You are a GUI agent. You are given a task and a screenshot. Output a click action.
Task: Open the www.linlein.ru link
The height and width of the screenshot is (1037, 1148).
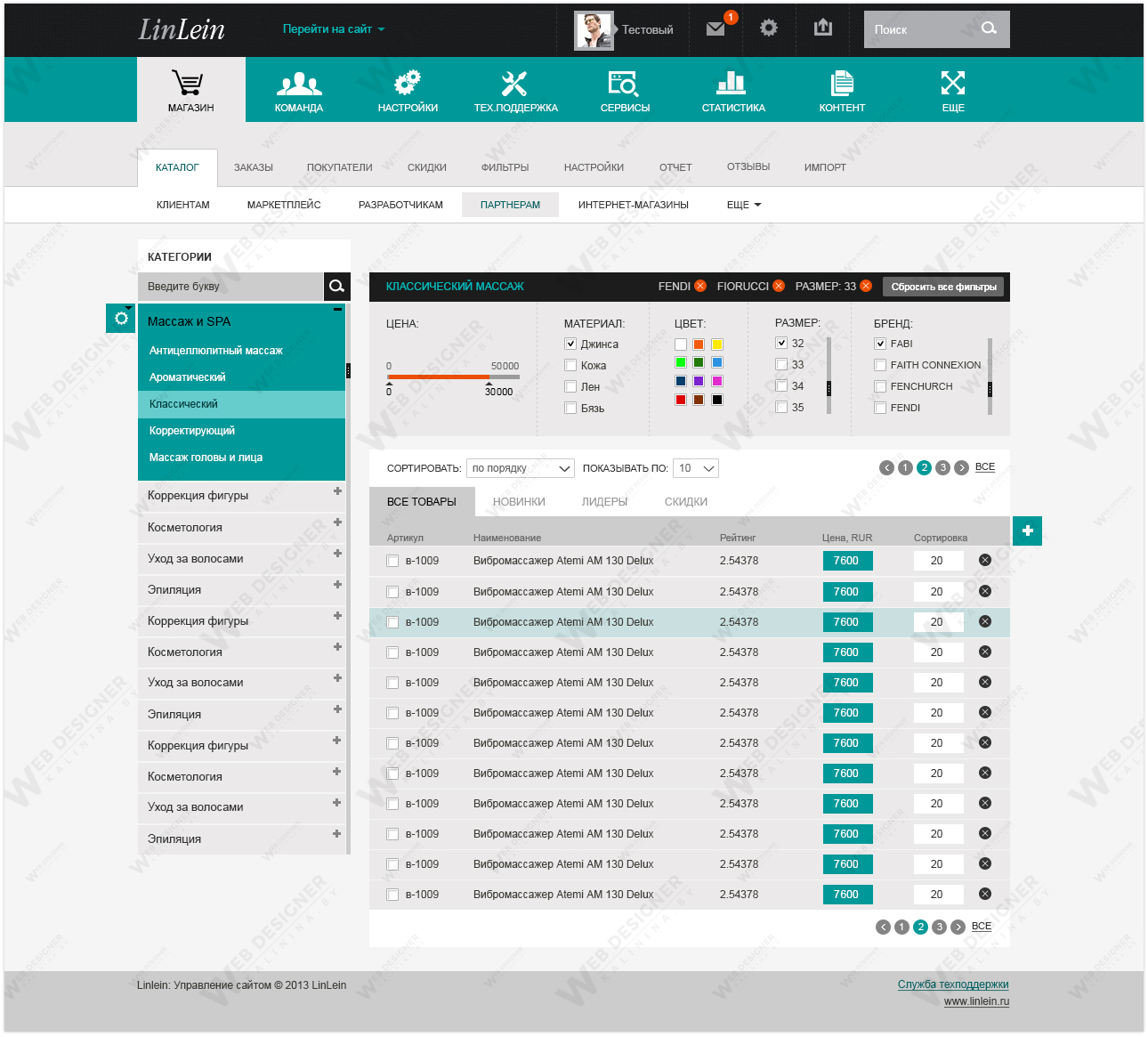pos(976,1001)
